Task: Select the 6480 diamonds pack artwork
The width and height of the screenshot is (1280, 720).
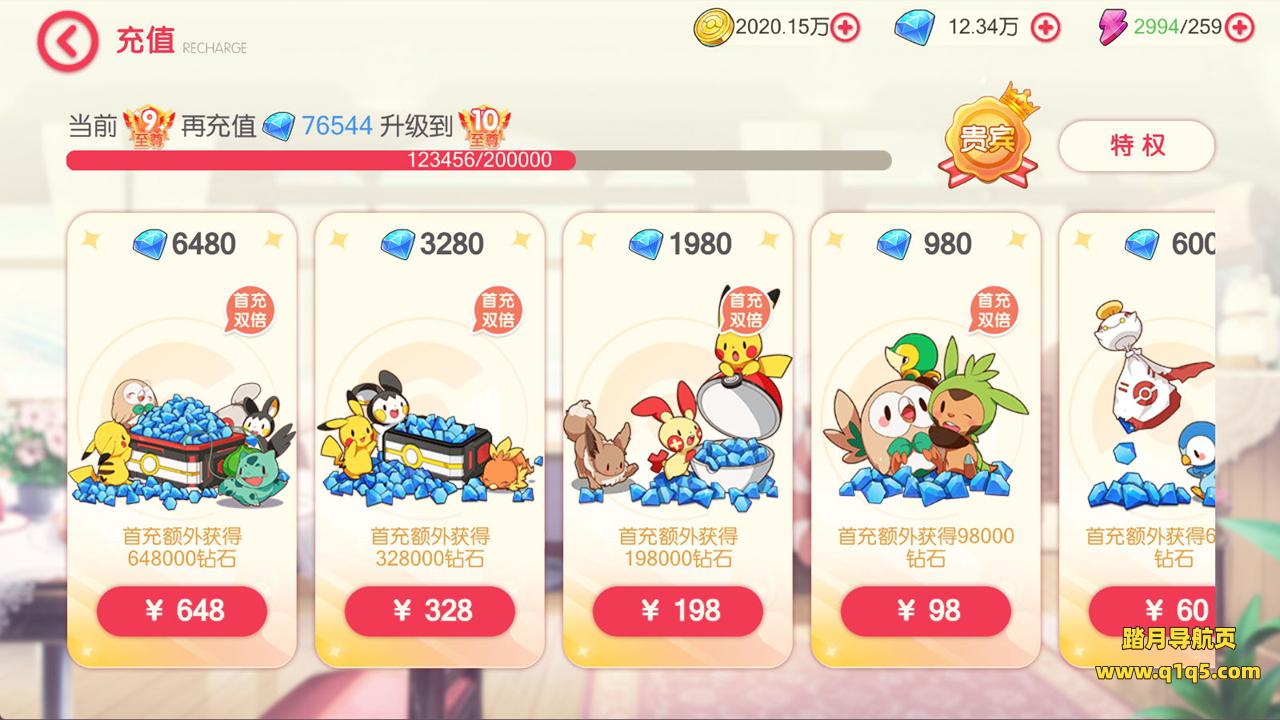Action: point(182,437)
